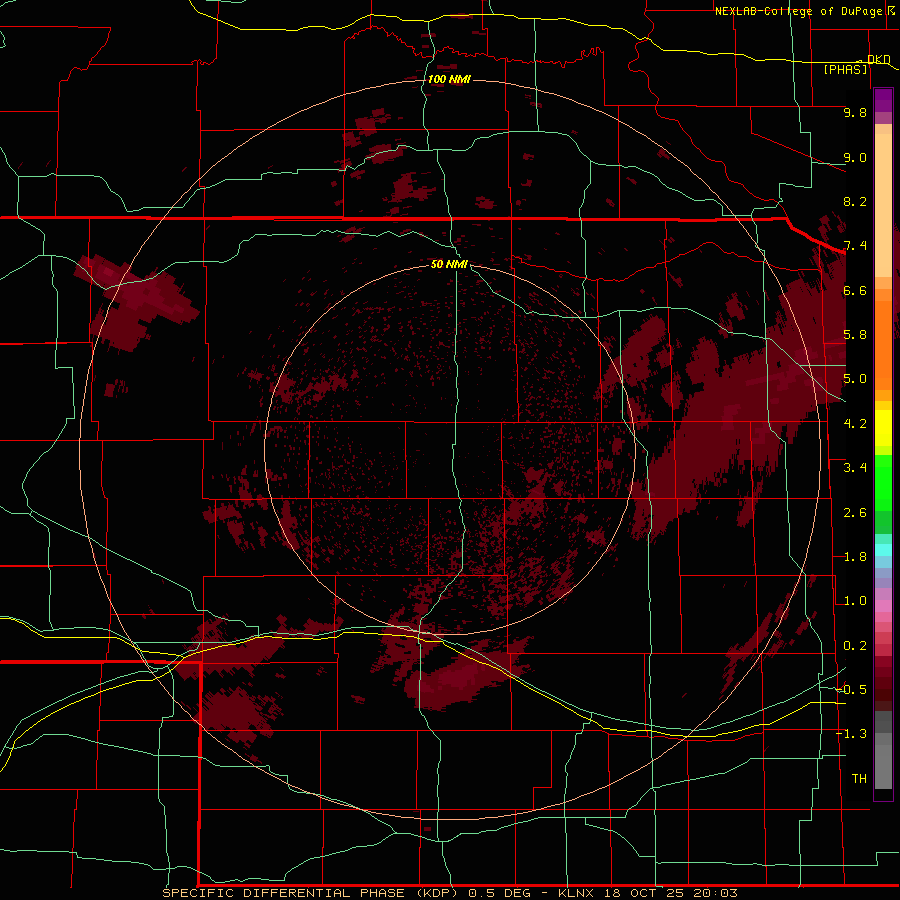
Task: Pick the bright green segment of color bar
Action: (883, 482)
